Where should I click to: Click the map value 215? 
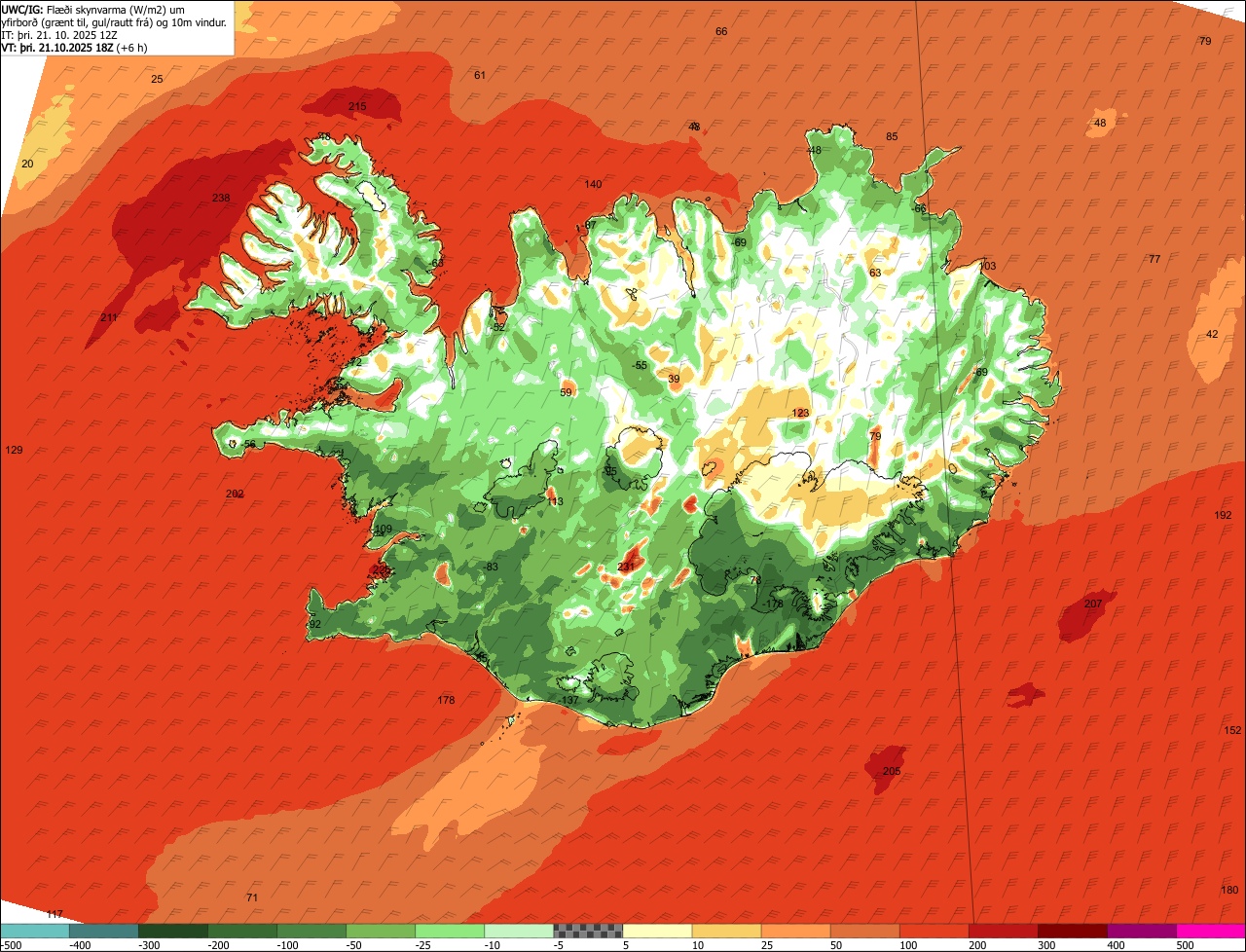point(357,106)
